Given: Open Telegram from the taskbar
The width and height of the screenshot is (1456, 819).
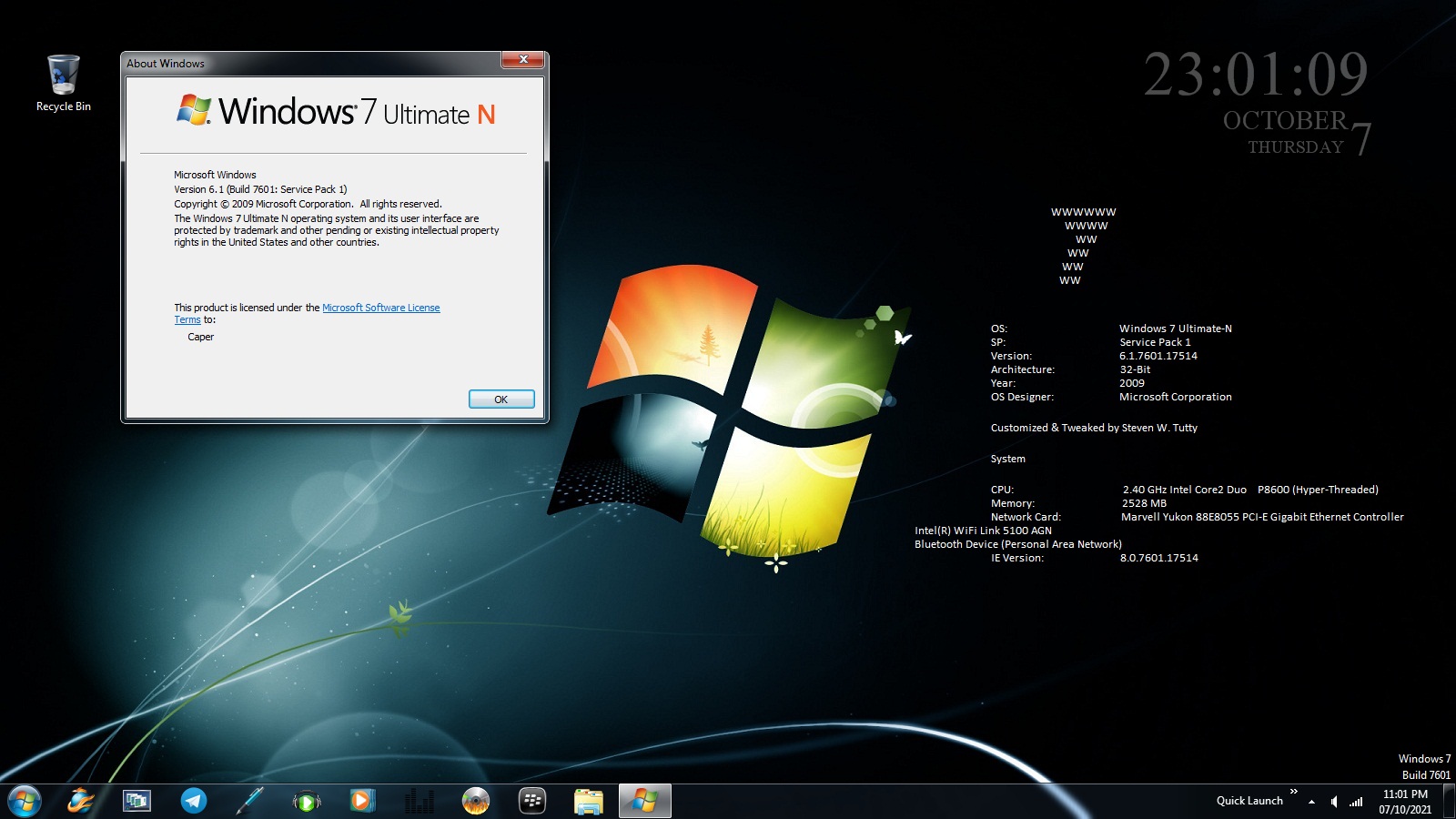Looking at the screenshot, I should pos(193,801).
